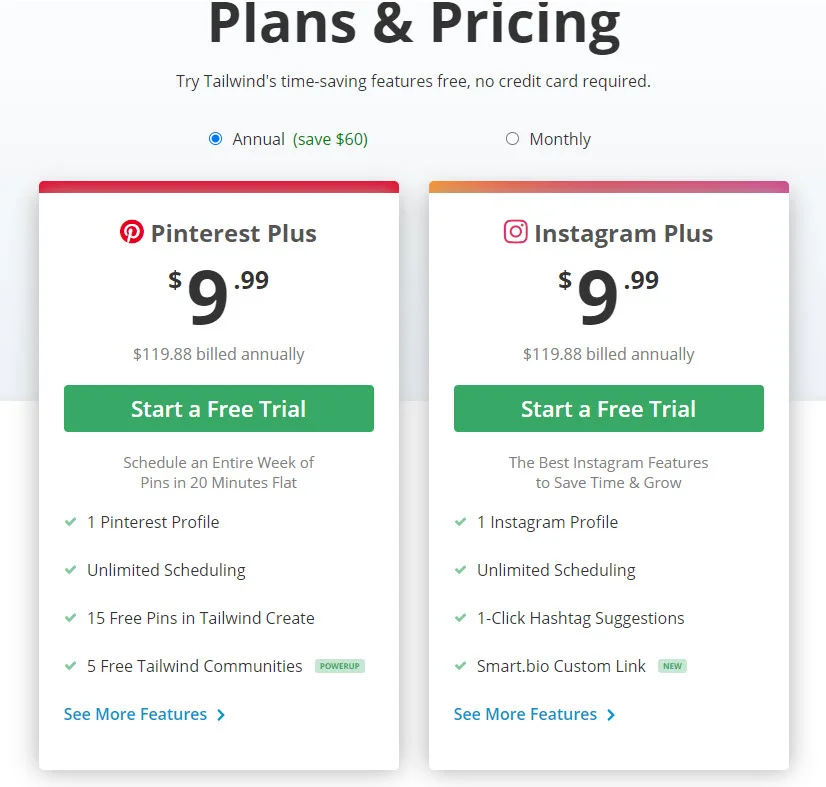The image size is (826, 787).
Task: Click checkmark beside 1-Click Hashtag Suggestions
Action: [461, 618]
